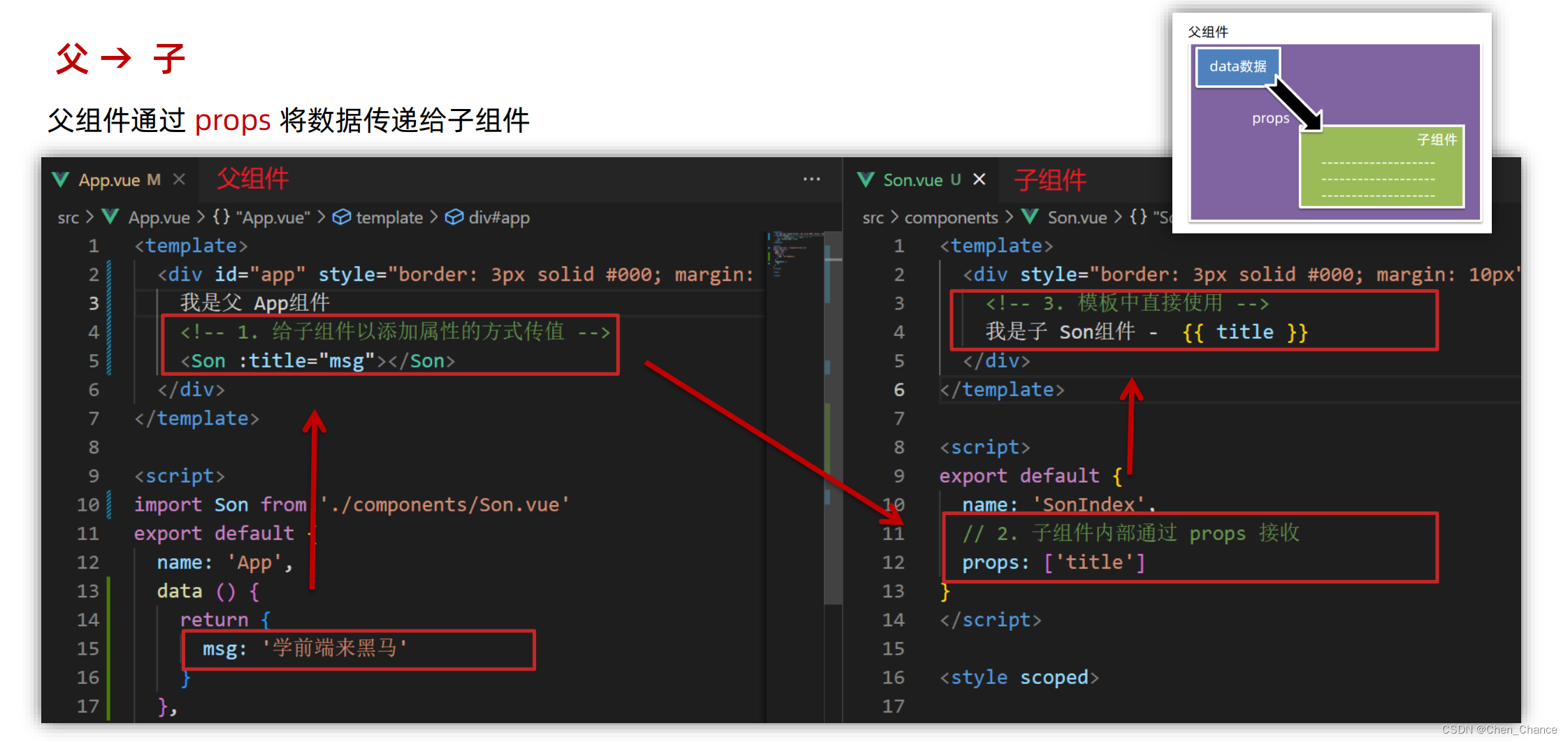Open the editor More Actions ellipsis menu
The height and width of the screenshot is (742, 1568).
coord(811,180)
